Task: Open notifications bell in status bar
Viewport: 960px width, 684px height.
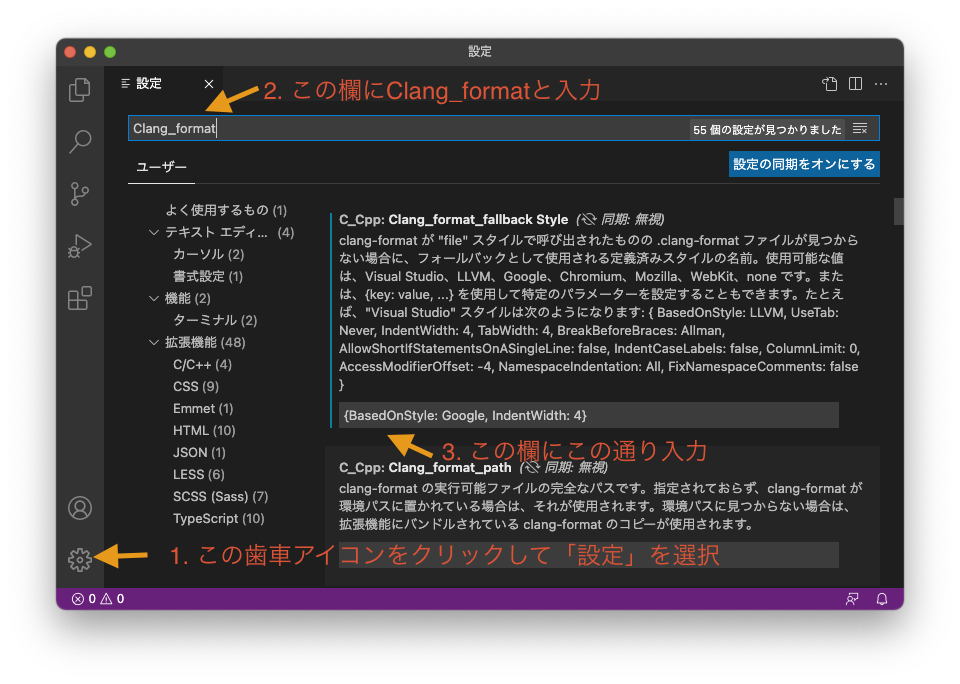Action: (x=882, y=599)
